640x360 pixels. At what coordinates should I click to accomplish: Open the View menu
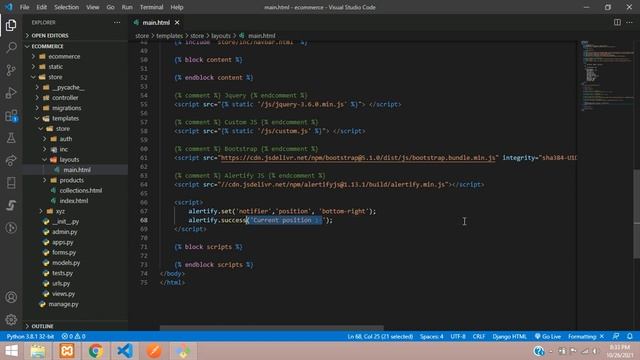click(93, 7)
